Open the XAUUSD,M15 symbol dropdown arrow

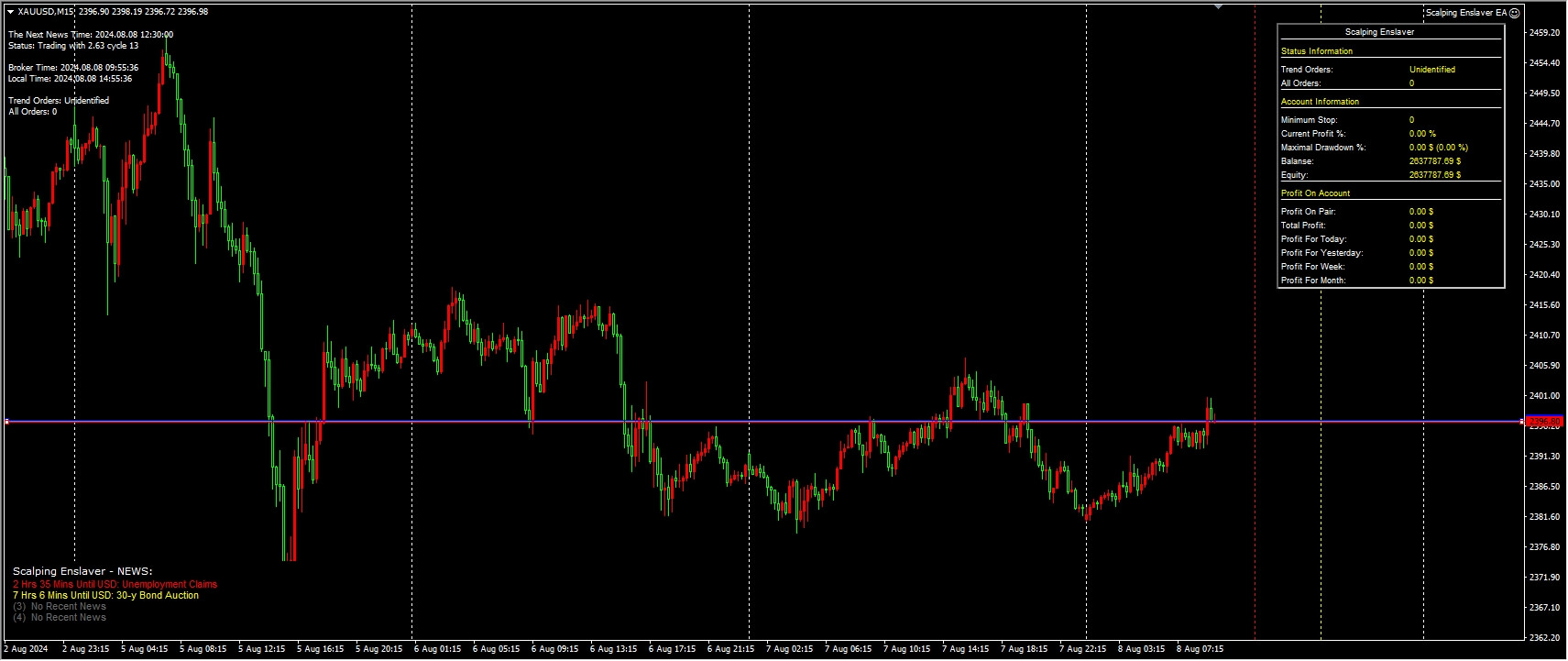(10, 12)
